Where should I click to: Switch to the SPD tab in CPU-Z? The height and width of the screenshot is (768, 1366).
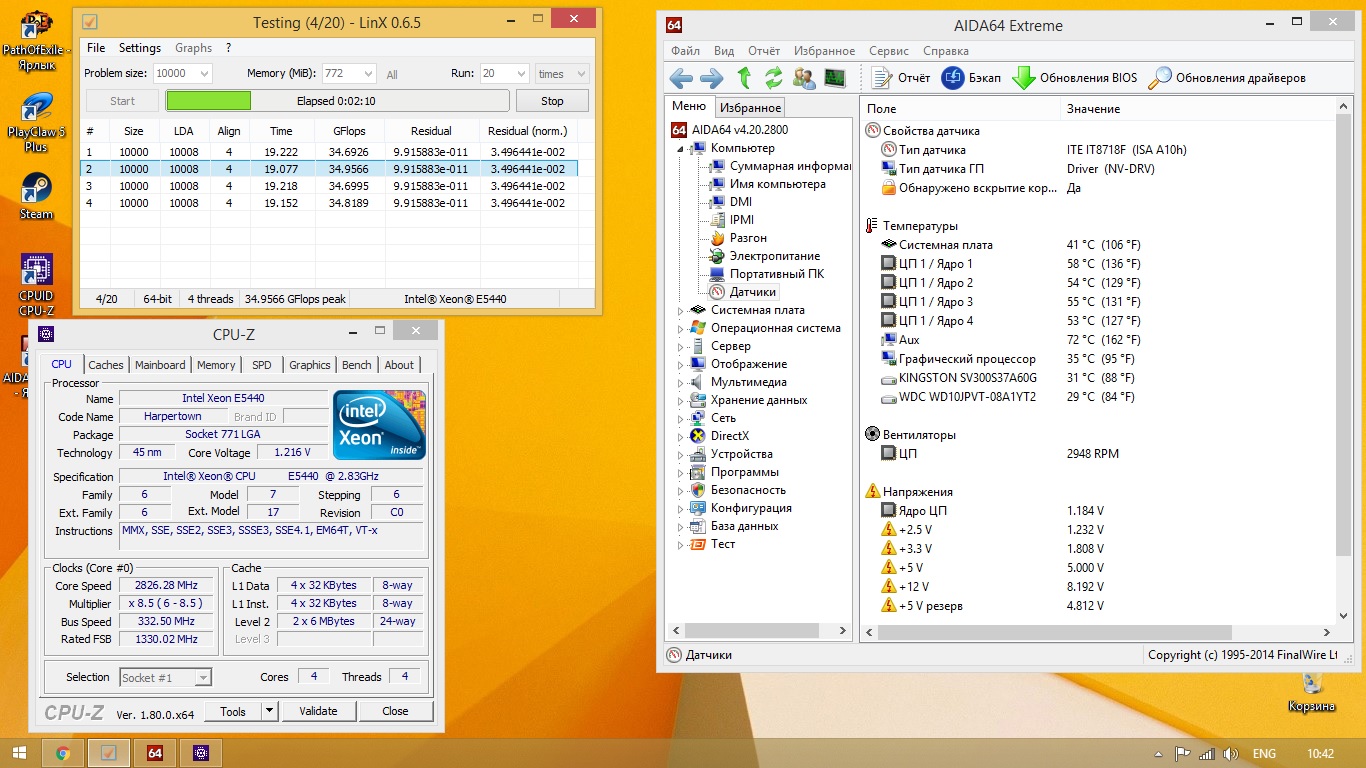(x=262, y=365)
